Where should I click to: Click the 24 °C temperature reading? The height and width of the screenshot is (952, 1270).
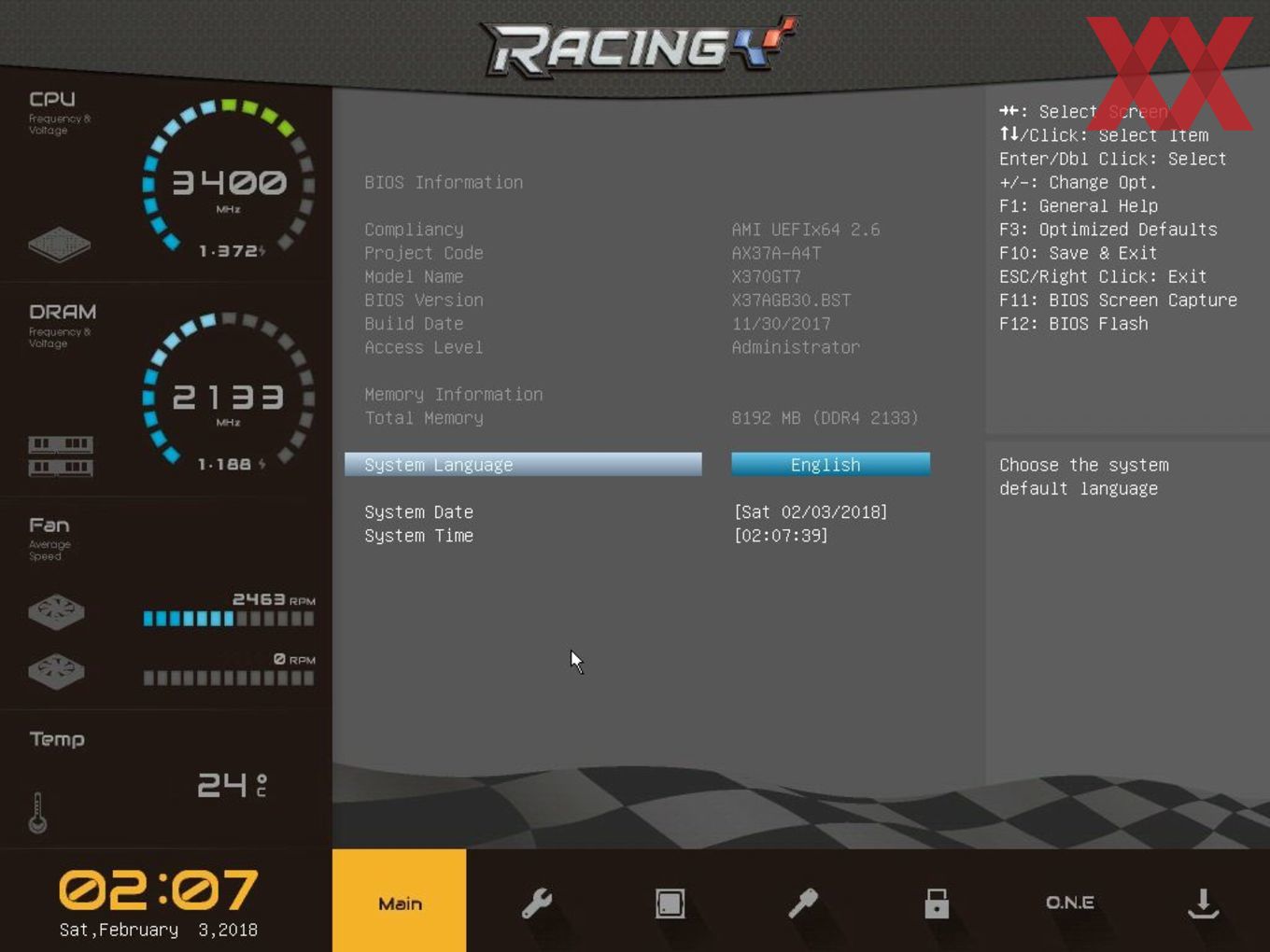[x=232, y=784]
